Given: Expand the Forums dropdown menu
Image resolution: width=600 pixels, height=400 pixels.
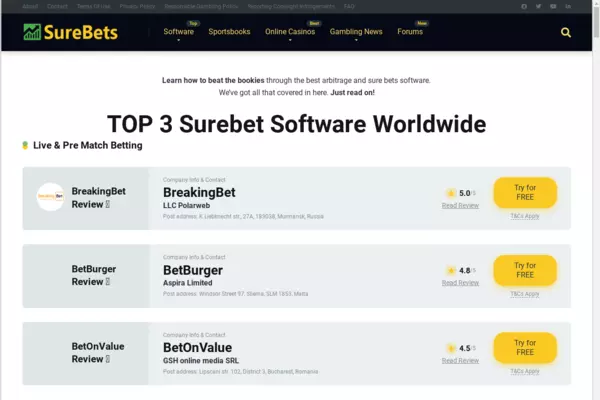Looking at the screenshot, I should (x=411, y=32).
